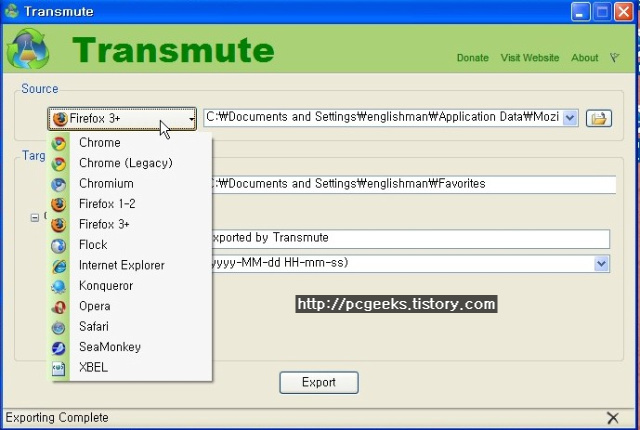This screenshot has width=640, height=430.
Task: Dismiss the Exporting Complete status message
Action: click(613, 418)
